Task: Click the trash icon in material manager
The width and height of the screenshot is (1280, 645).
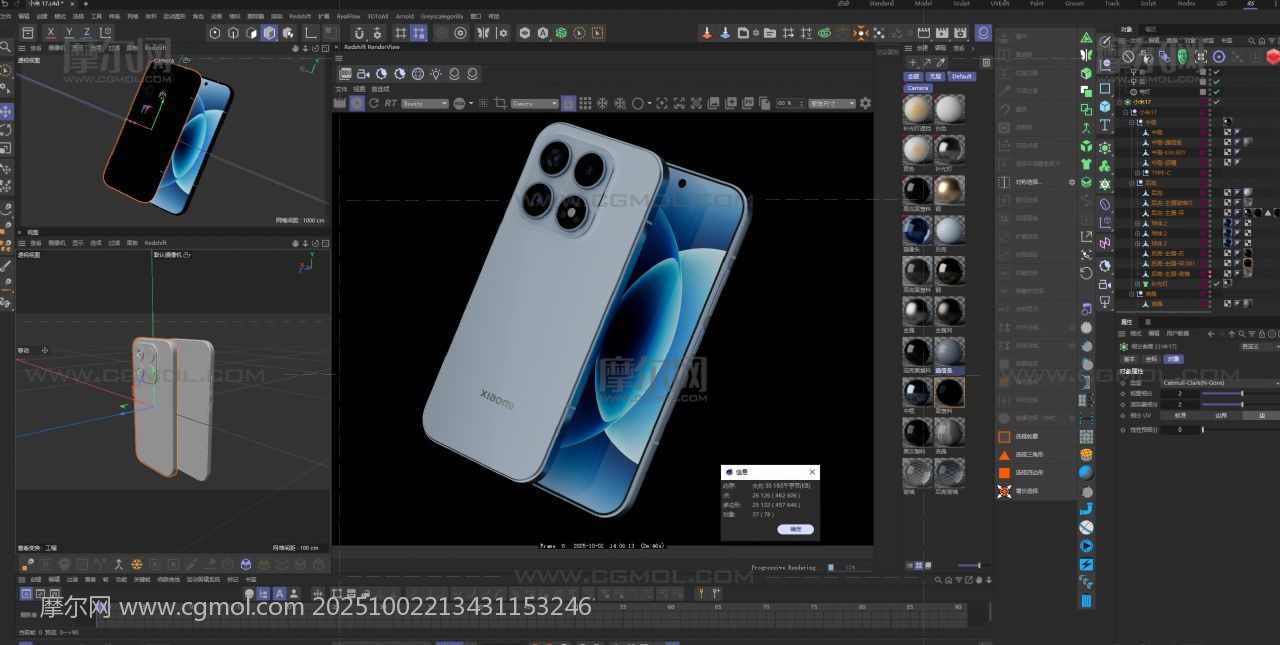Action: point(986,62)
